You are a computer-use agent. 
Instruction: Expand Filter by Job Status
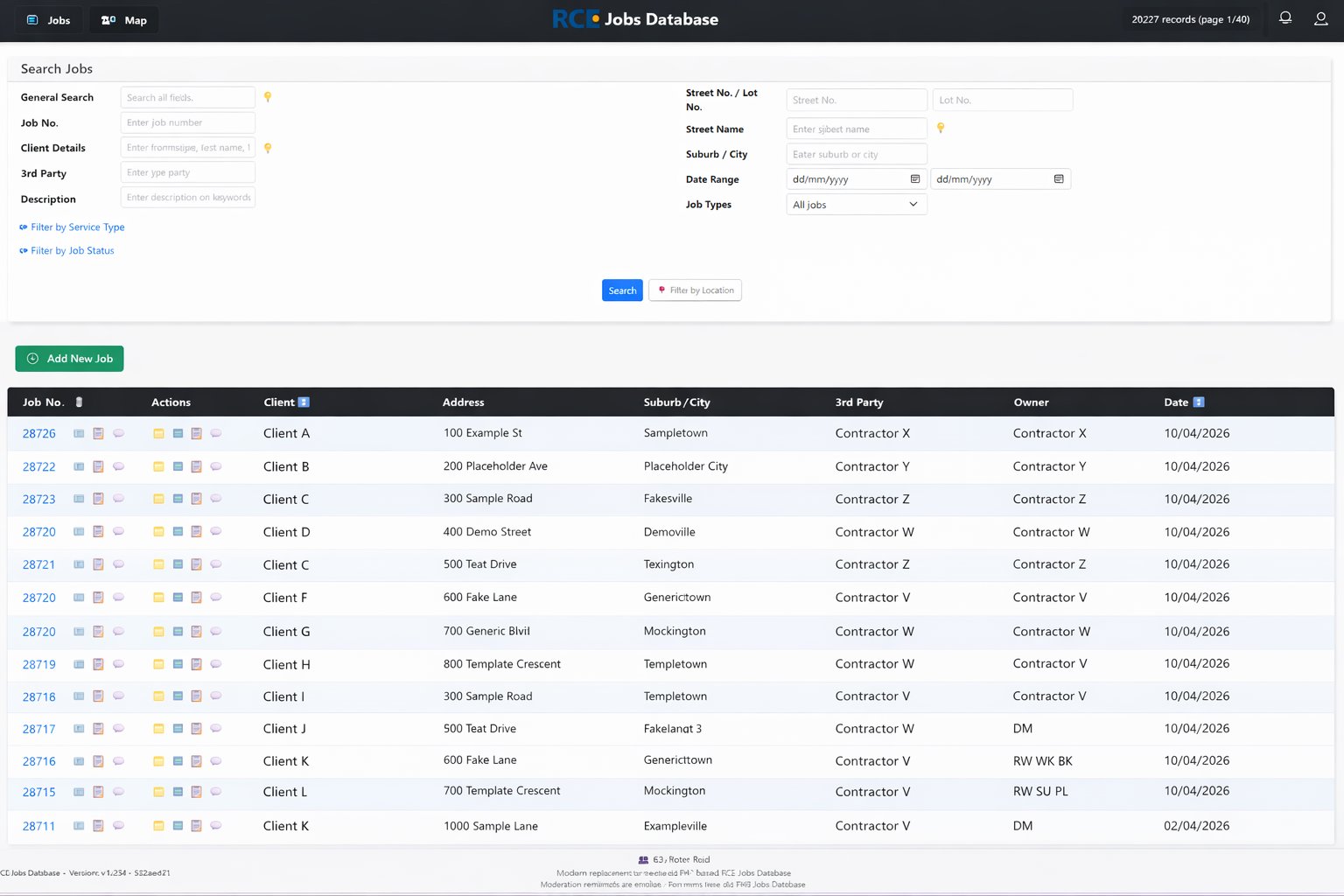click(x=72, y=250)
